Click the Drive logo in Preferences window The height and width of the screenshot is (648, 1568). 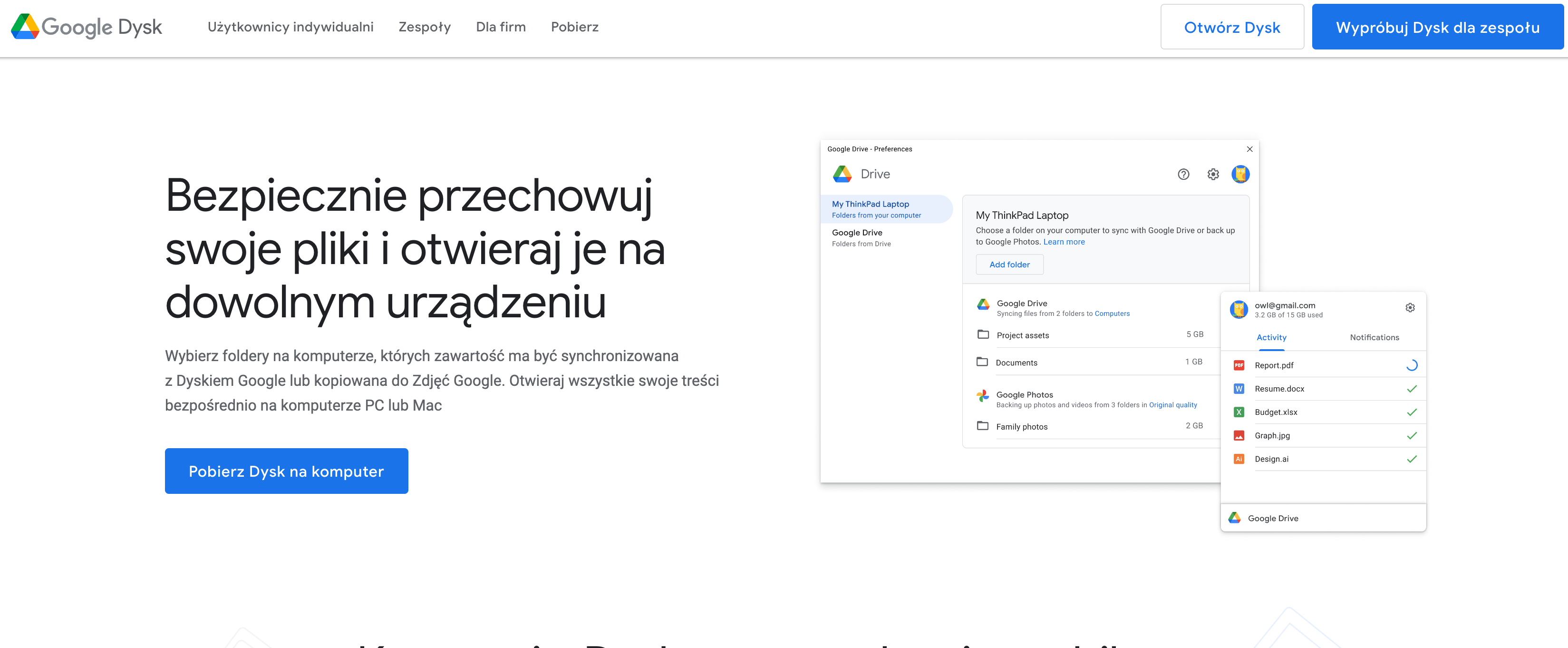pos(842,174)
